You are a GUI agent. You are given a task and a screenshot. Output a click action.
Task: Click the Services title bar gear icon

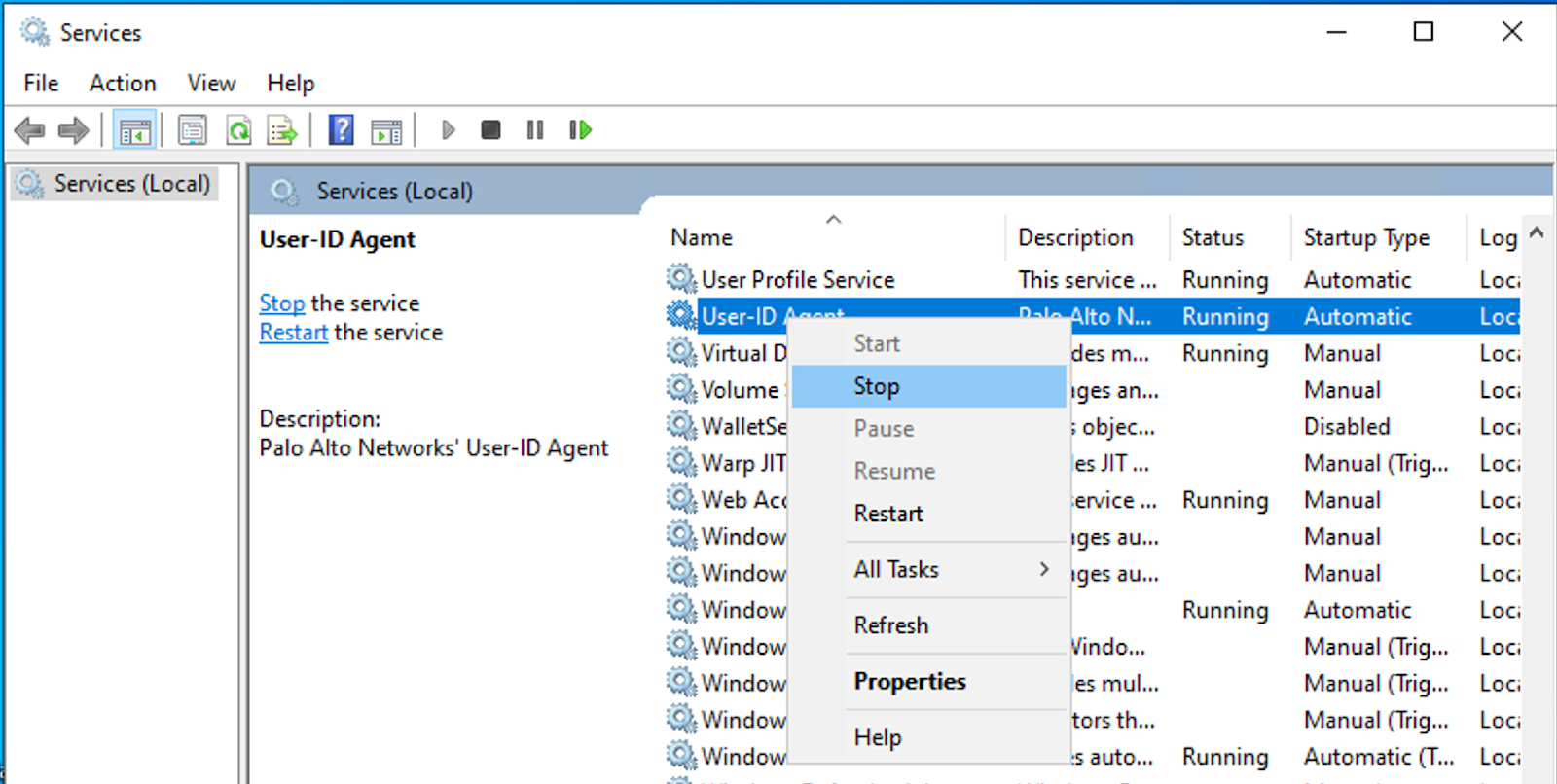coord(35,32)
